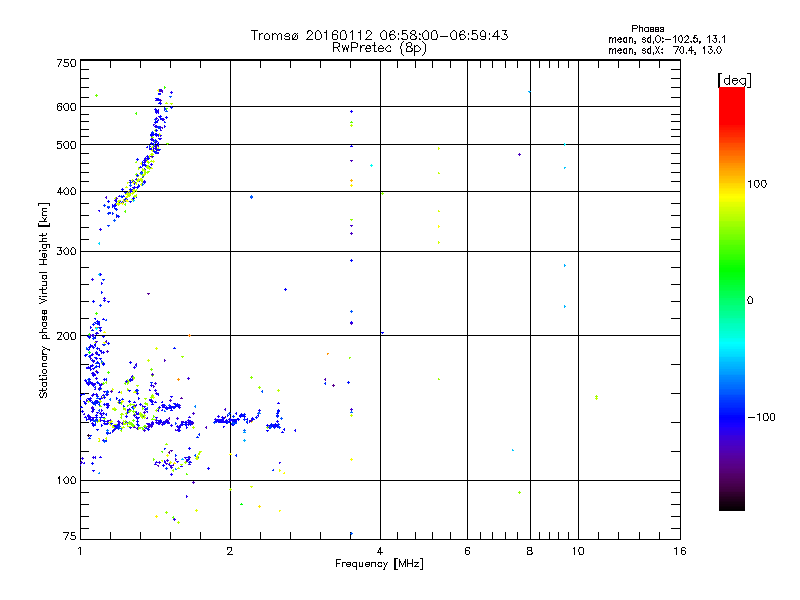
Task: Click the y-axis label '100'
Action: pos(66,480)
